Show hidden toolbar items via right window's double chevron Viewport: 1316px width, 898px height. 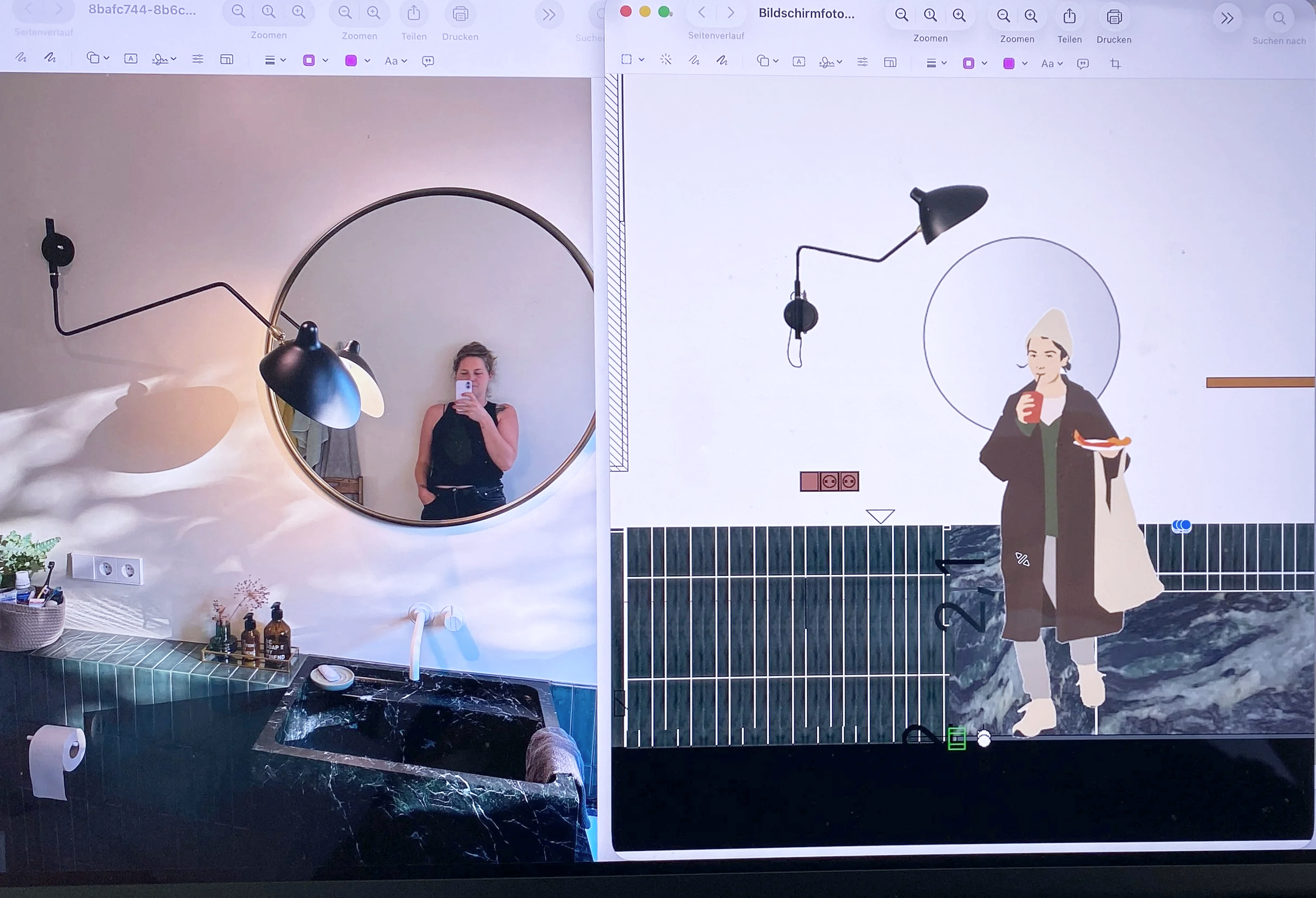pos(1227,18)
